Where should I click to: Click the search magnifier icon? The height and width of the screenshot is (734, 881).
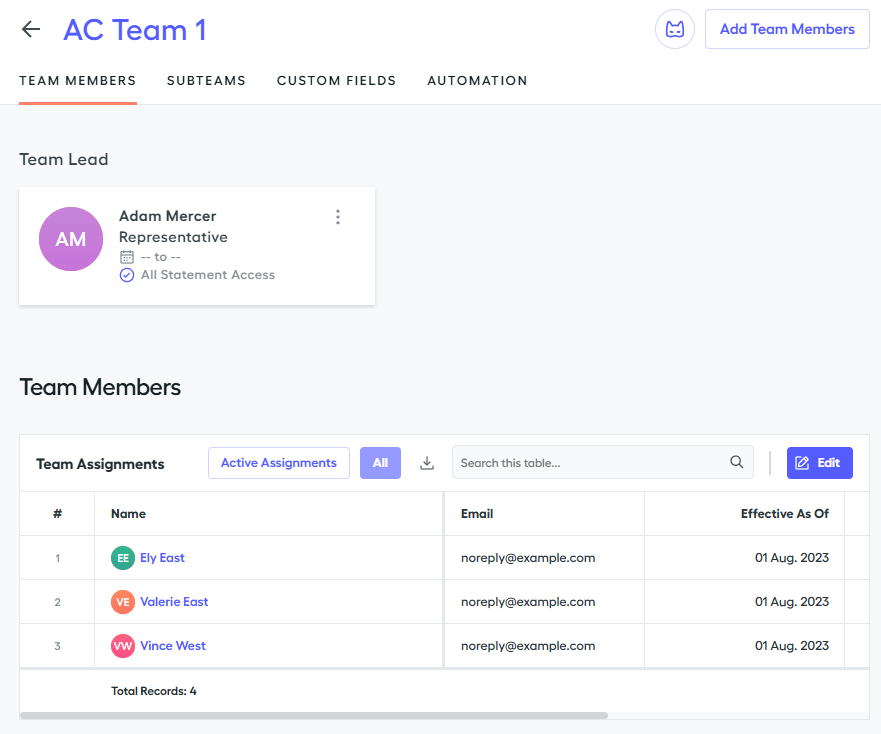click(737, 462)
